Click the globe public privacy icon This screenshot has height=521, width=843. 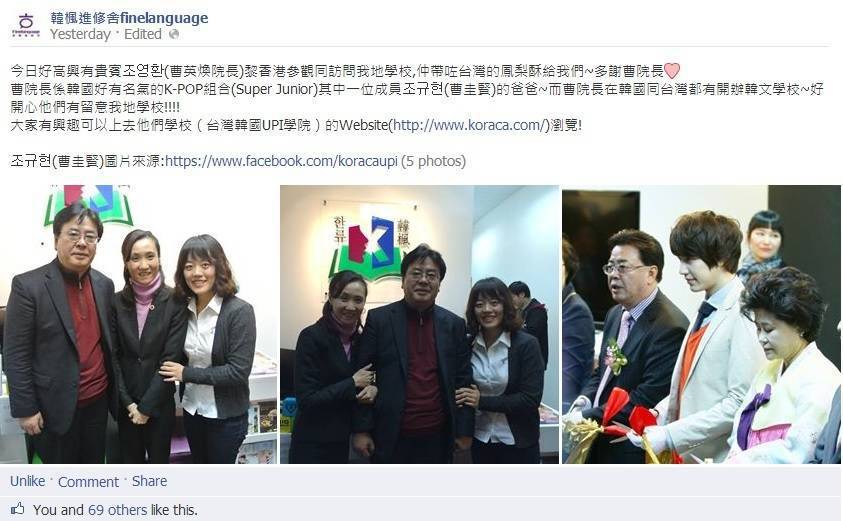pyautogui.click(x=174, y=34)
